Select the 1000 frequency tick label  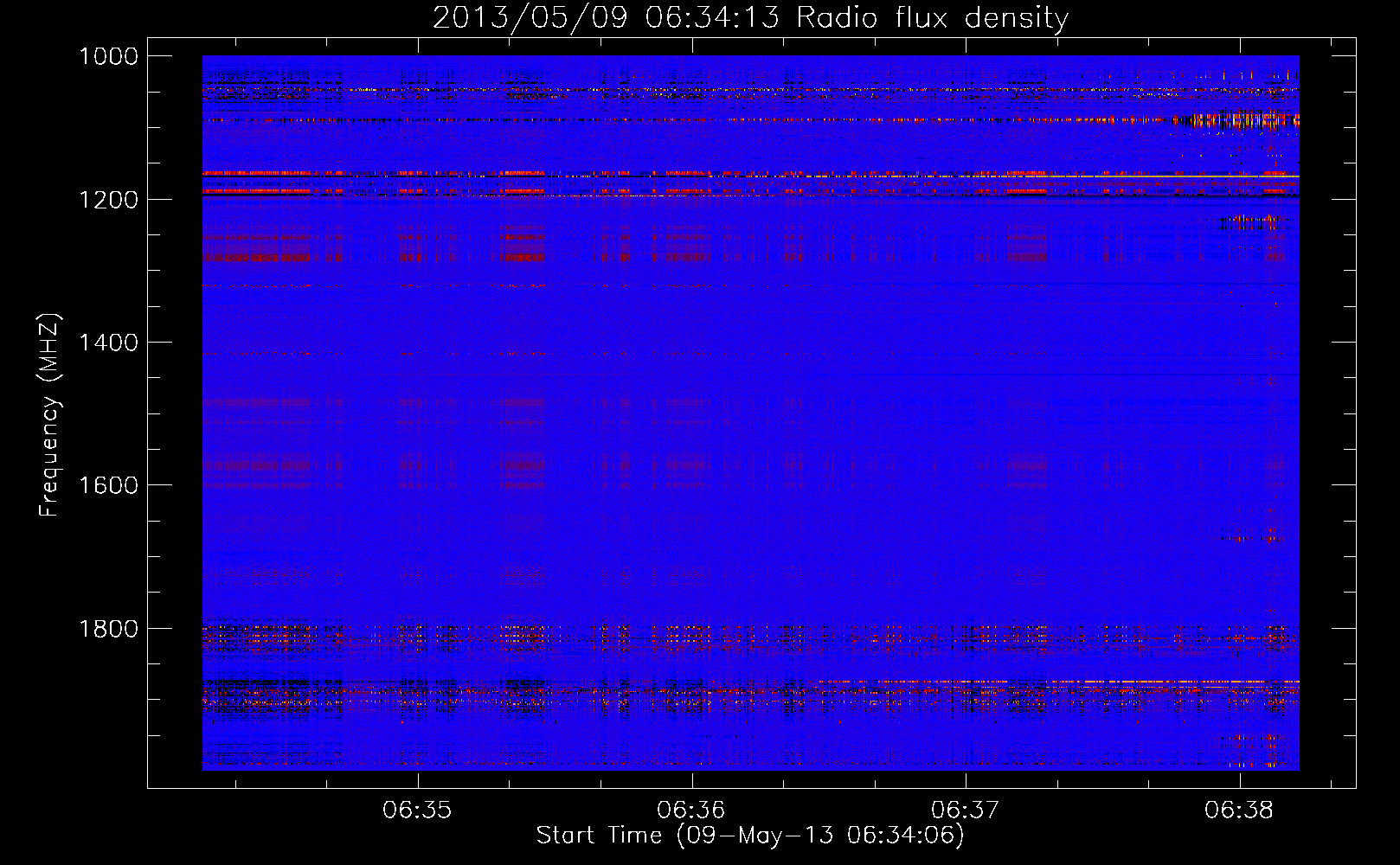point(108,56)
